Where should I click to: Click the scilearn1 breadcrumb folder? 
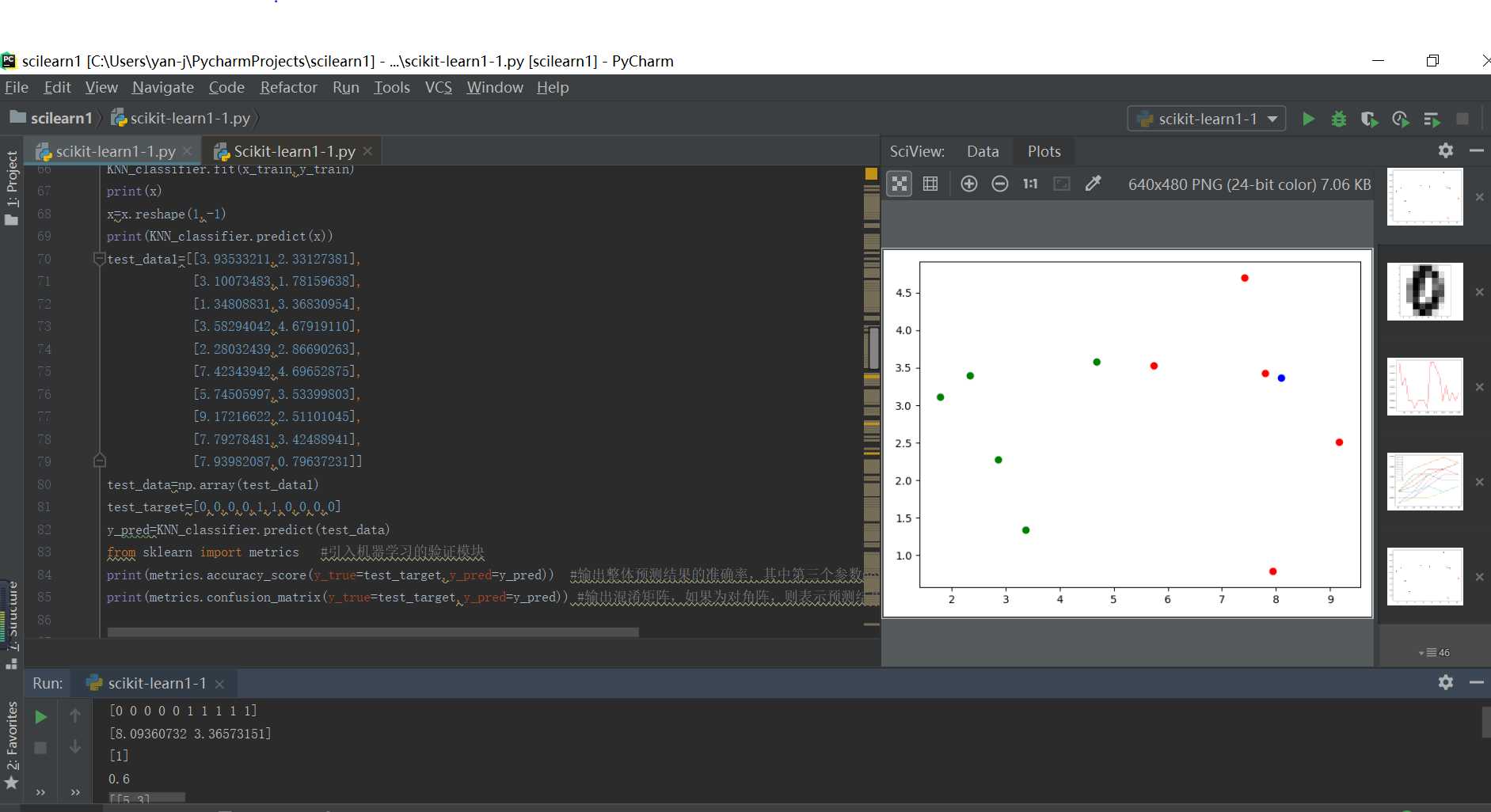(x=51, y=118)
